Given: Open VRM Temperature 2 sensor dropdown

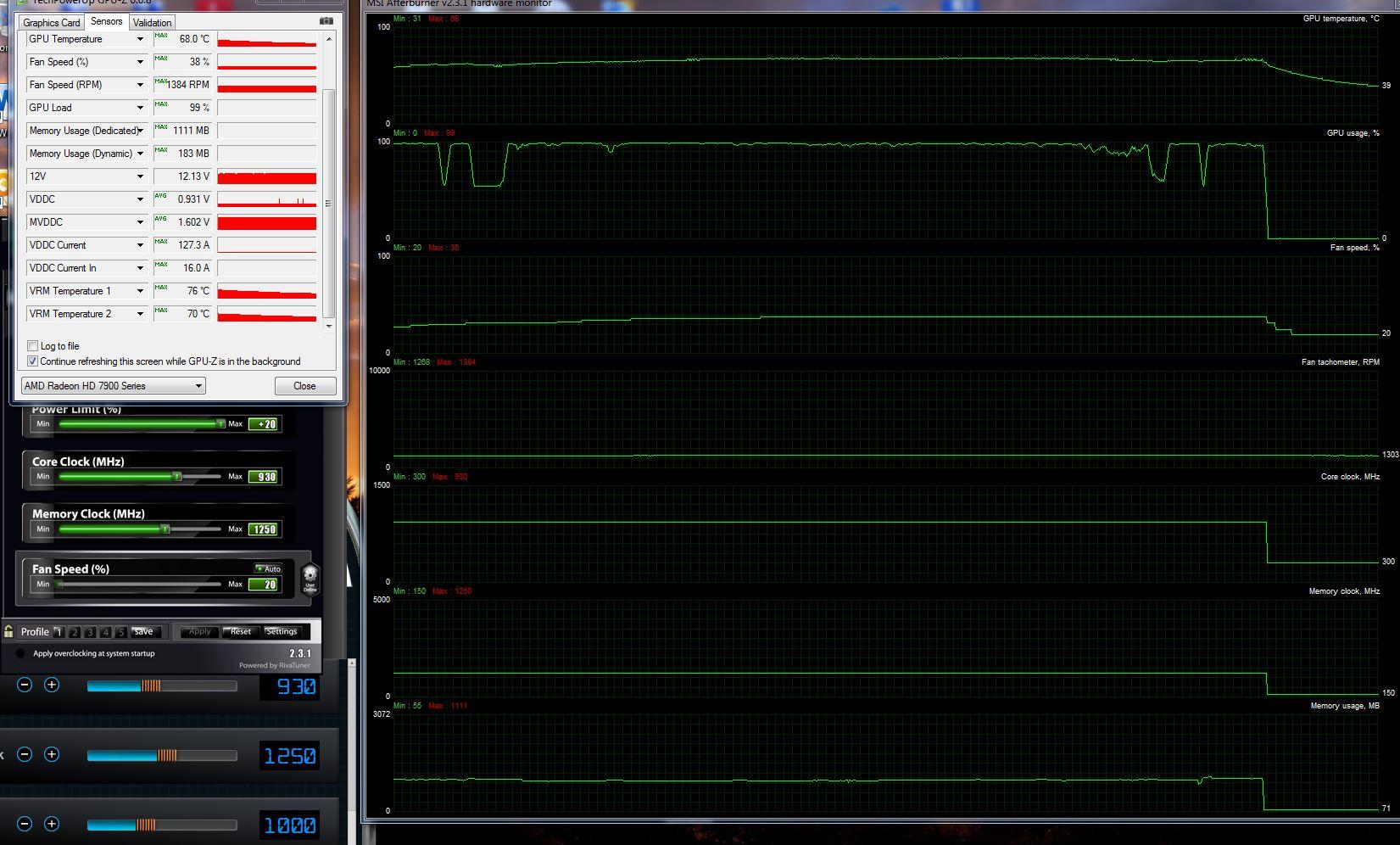Looking at the screenshot, I should click(x=140, y=314).
